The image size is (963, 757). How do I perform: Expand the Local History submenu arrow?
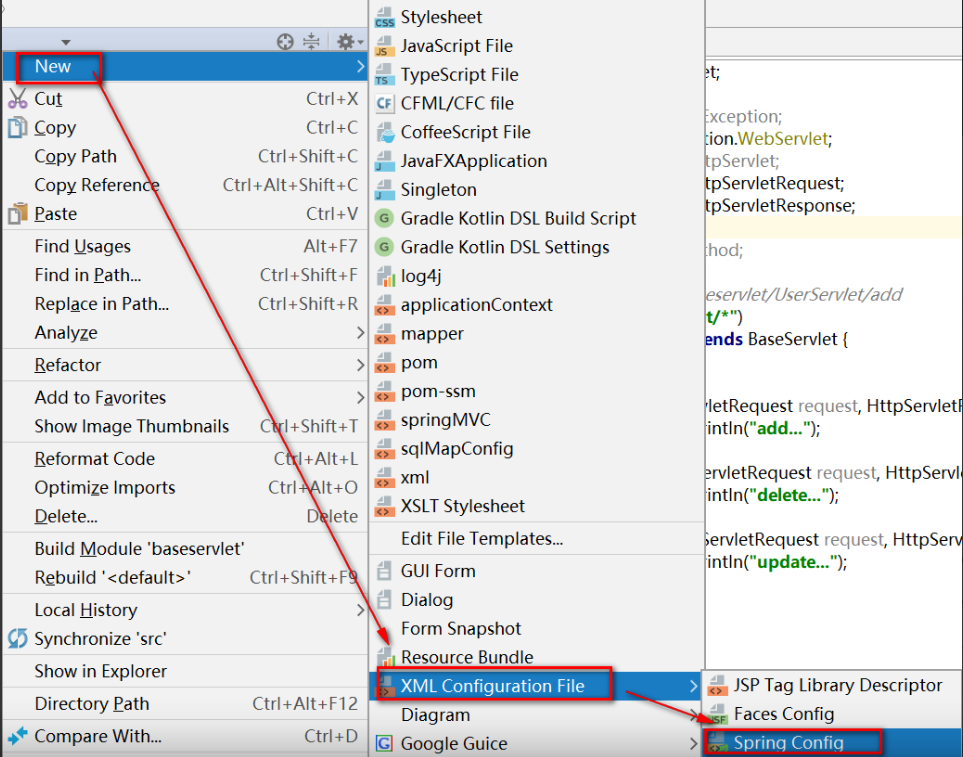pos(360,610)
